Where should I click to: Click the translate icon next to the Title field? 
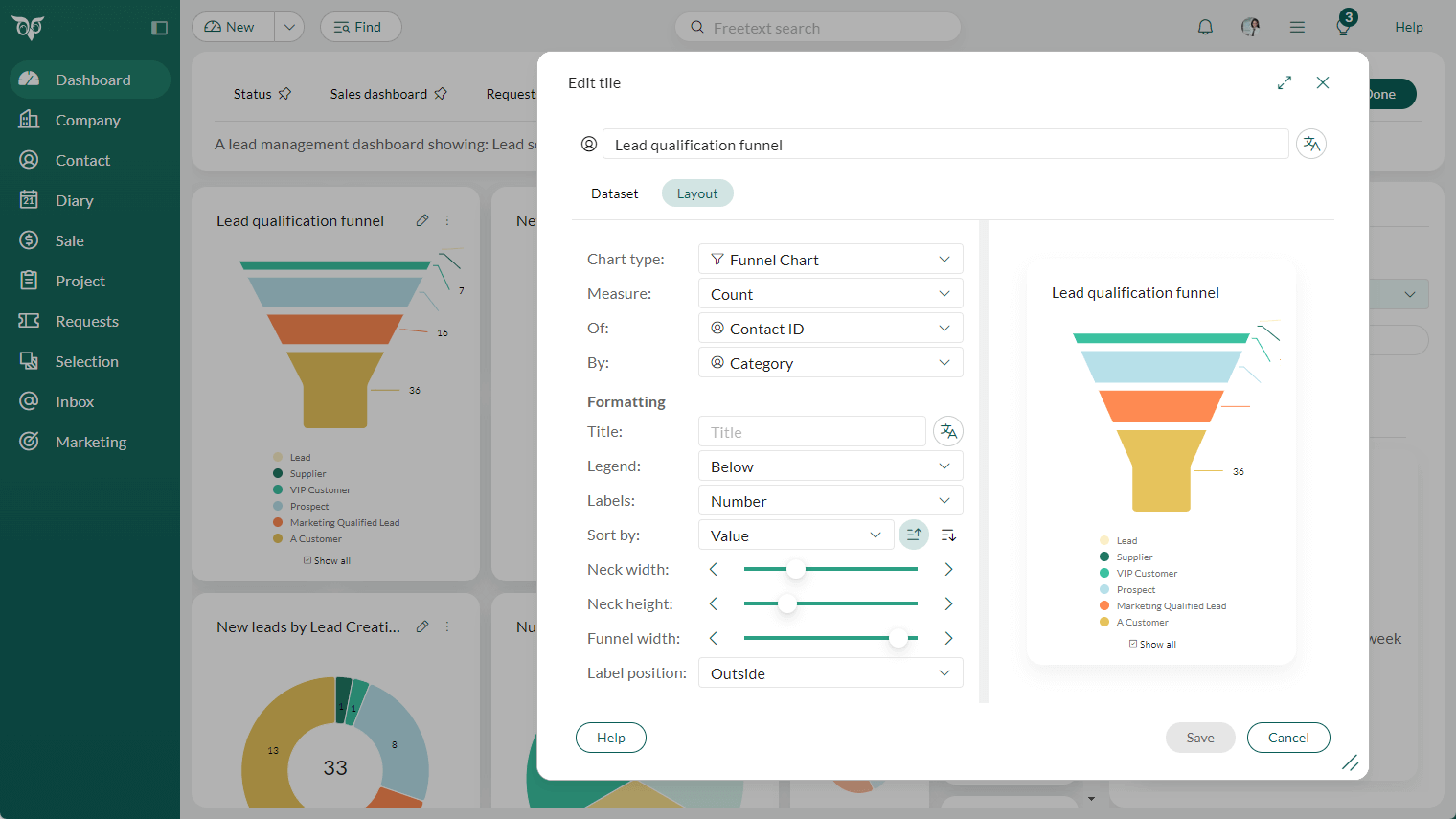(x=947, y=431)
